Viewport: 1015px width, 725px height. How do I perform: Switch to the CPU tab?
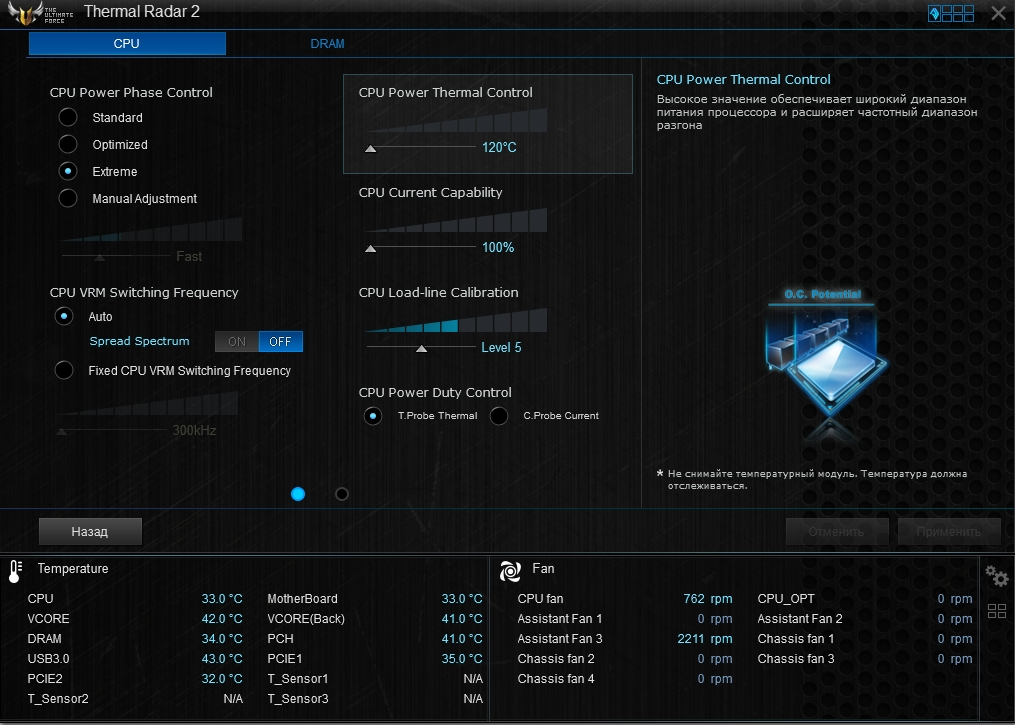point(127,43)
